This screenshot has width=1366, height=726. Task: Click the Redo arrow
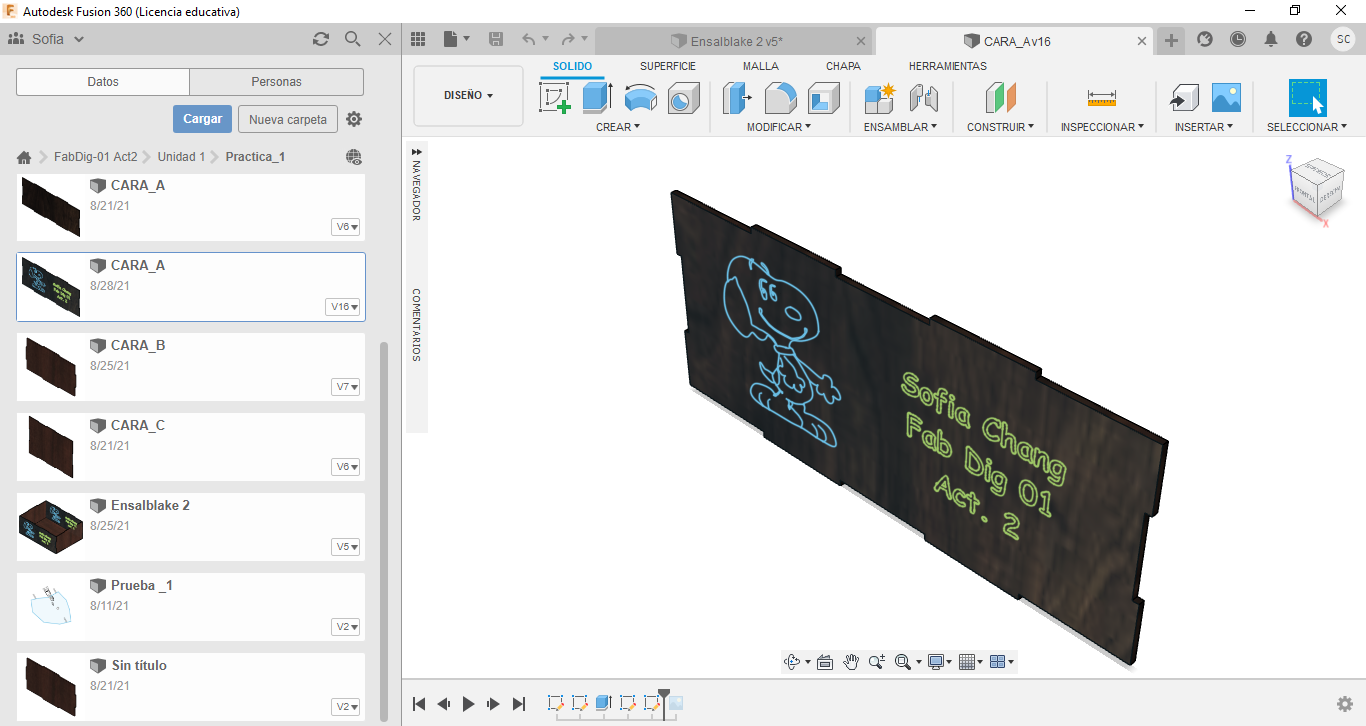(x=568, y=39)
